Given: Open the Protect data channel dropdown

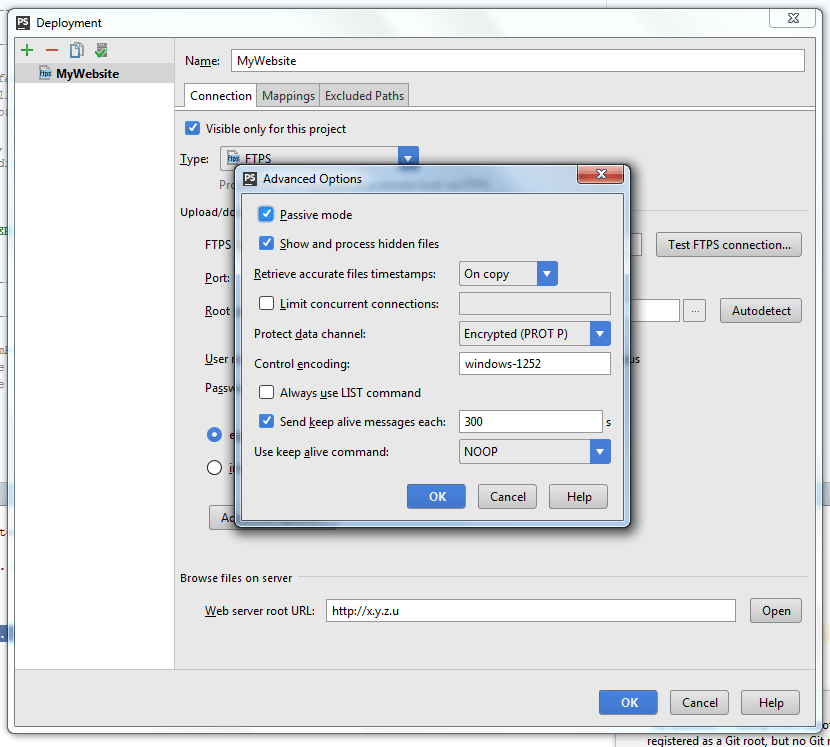Looking at the screenshot, I should coord(535,334).
